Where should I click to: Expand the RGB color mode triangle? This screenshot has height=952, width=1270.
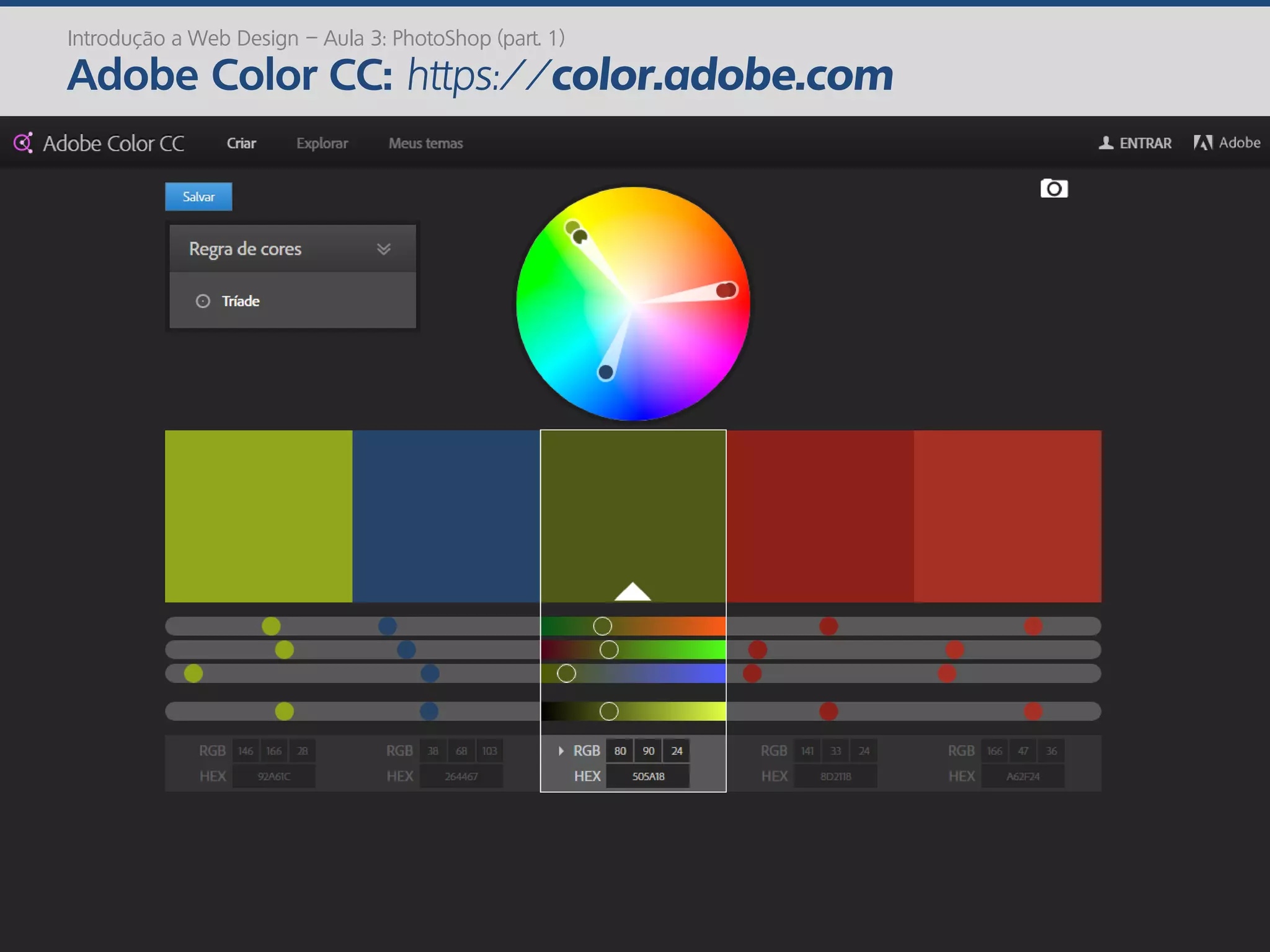[x=561, y=751]
